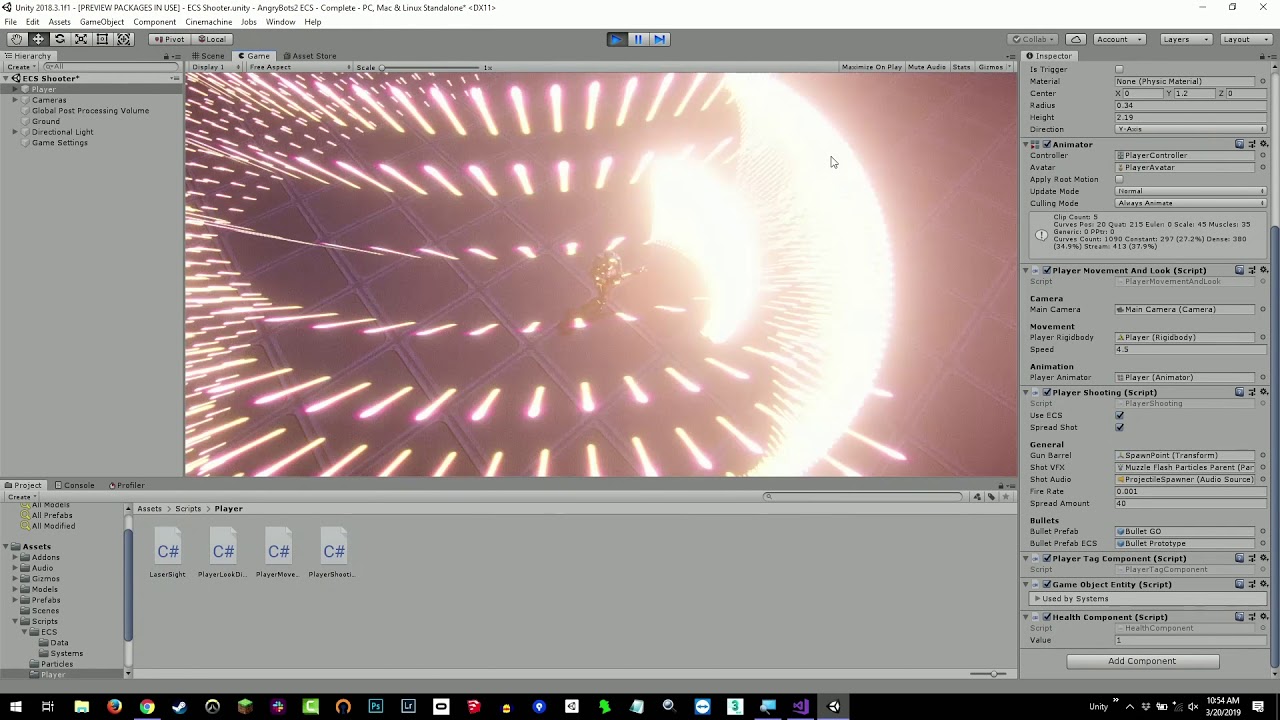Toggle Maximize On Play button
The width and height of the screenshot is (1280, 720).
click(x=871, y=67)
